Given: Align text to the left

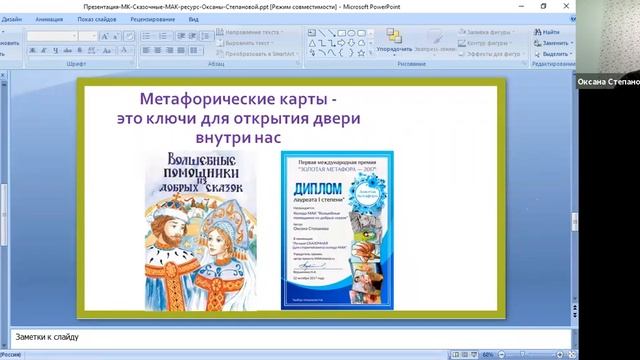Looking at the screenshot, I should coord(146,51).
